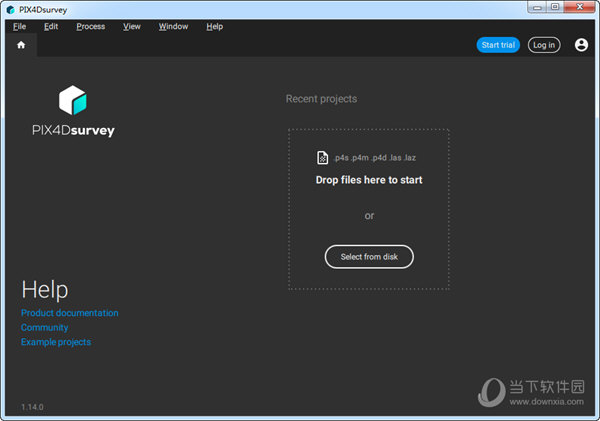
Task: Click Select from disk button
Action: [x=369, y=256]
